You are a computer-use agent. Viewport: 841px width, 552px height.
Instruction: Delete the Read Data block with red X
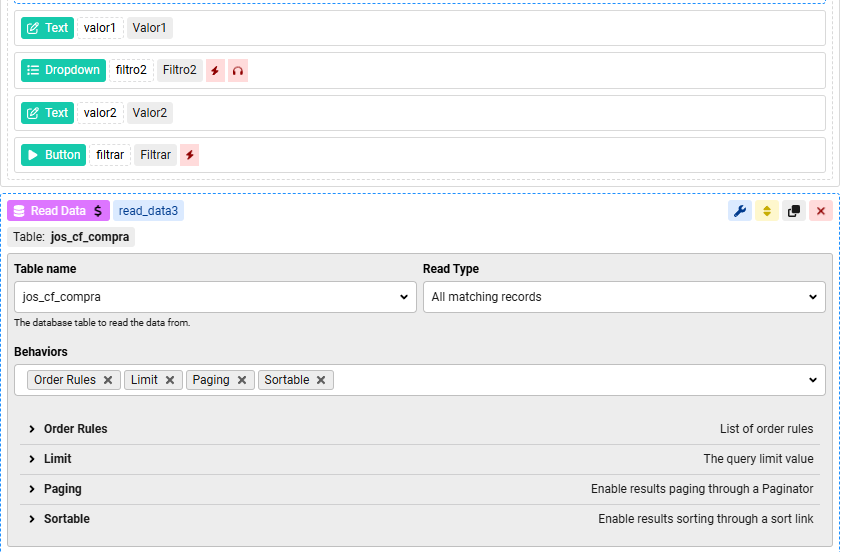tap(821, 211)
